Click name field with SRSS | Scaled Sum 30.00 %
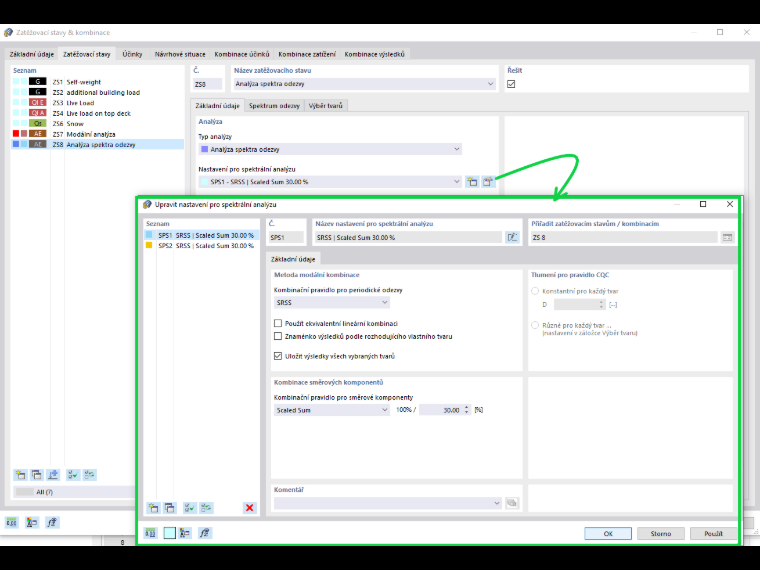The height and width of the screenshot is (570, 760). (x=408, y=237)
